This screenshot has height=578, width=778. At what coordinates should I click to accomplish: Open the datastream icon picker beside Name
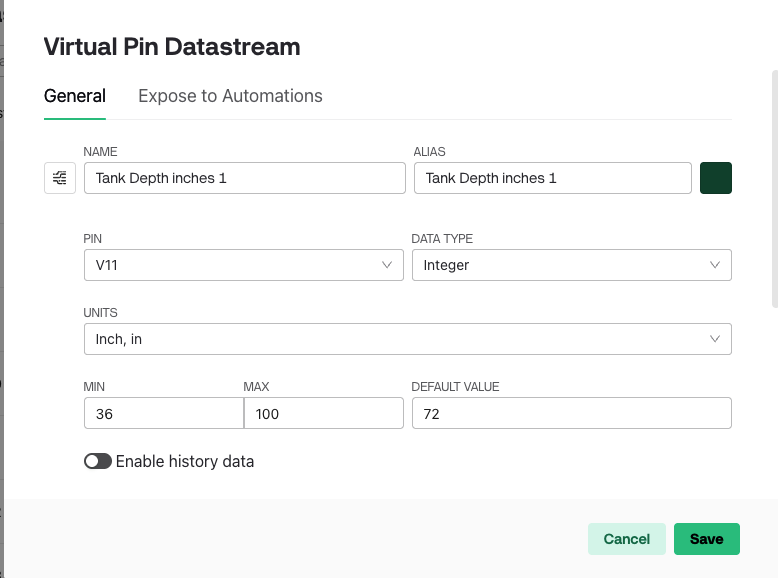tap(60, 178)
